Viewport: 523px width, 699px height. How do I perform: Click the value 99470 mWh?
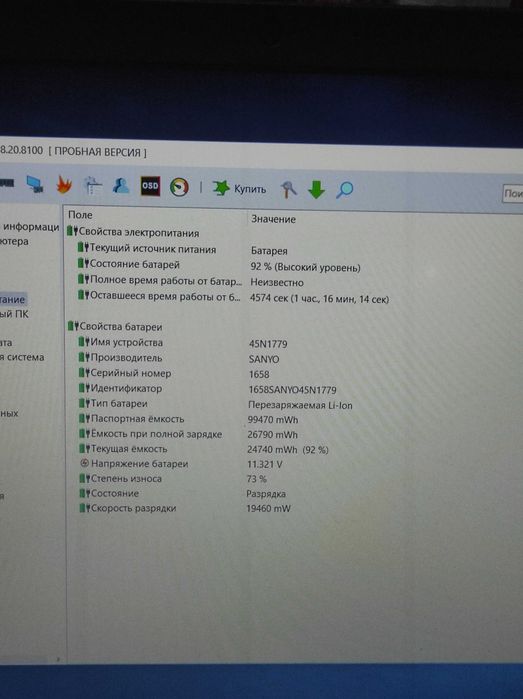273,420
